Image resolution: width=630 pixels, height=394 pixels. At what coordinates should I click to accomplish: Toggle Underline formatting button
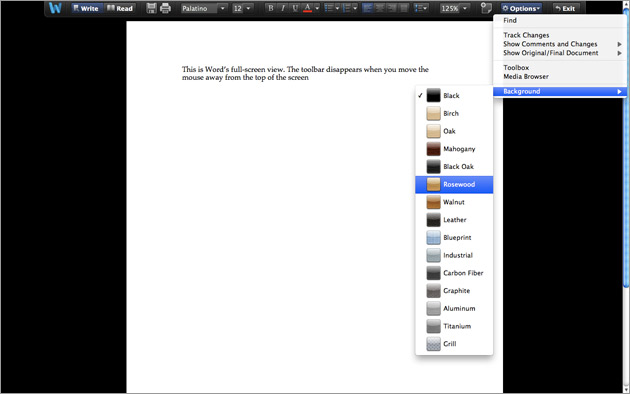tap(295, 8)
